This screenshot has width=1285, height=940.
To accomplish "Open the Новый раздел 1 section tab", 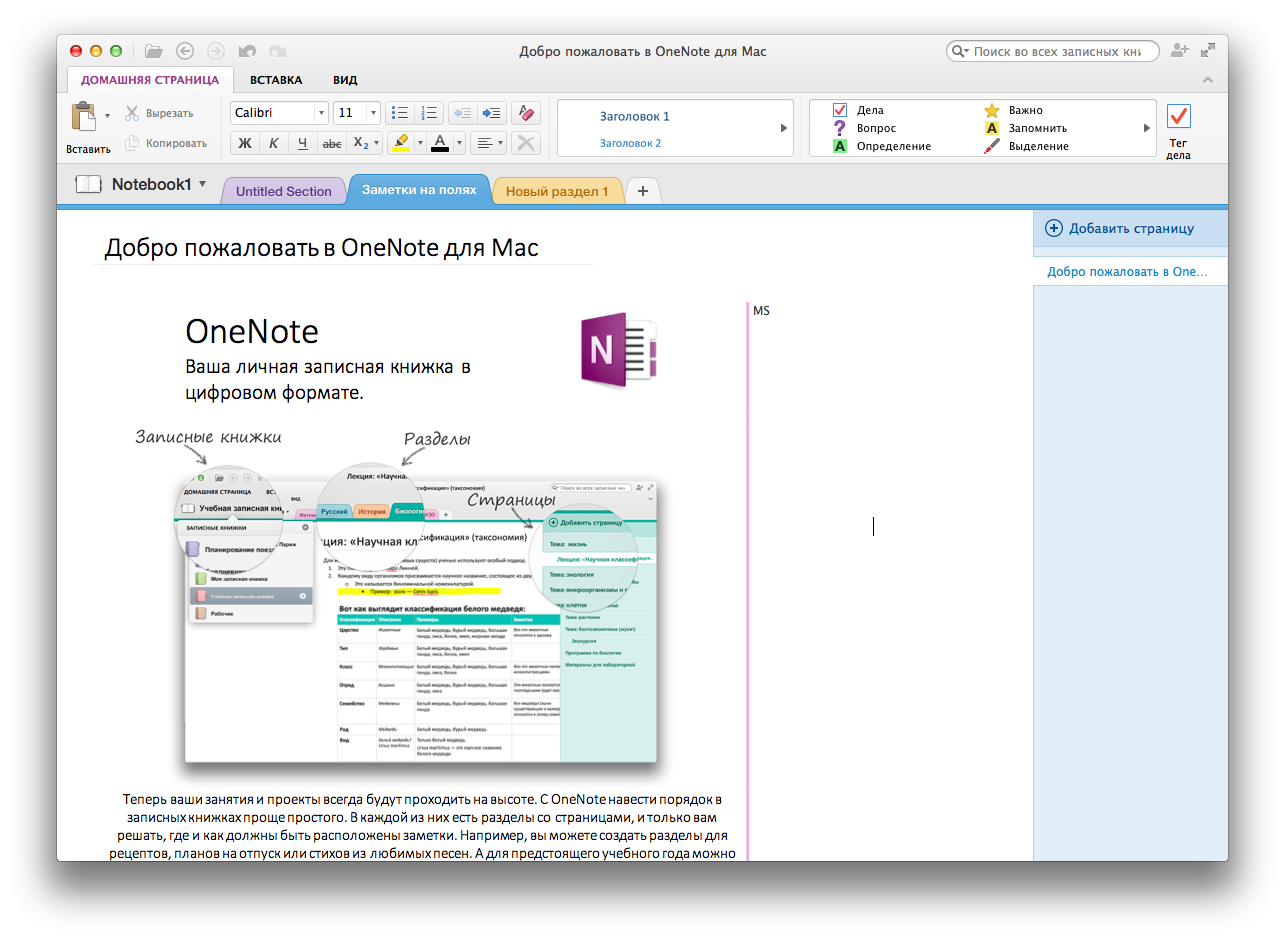I will (557, 191).
